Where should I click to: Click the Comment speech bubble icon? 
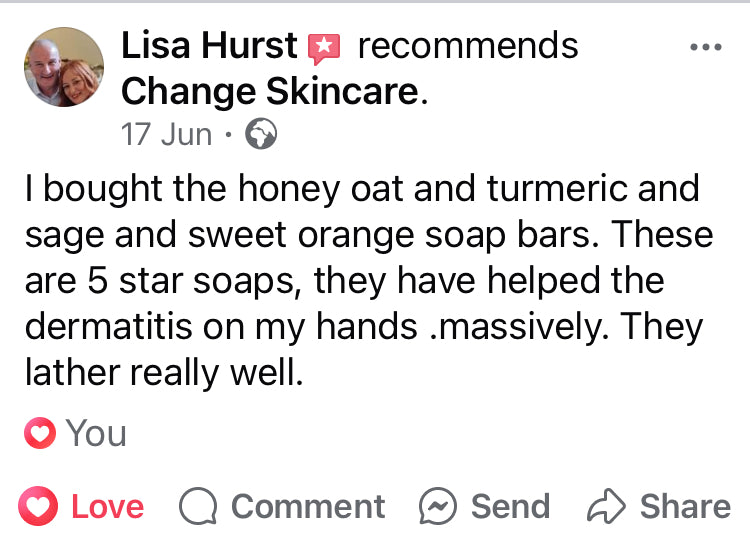pos(198,506)
